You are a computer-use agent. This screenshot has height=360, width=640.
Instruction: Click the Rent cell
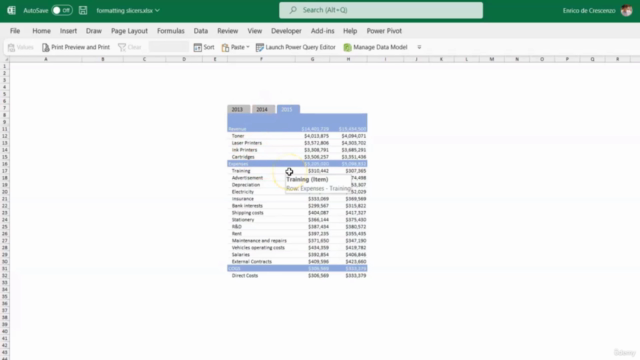click(237, 234)
